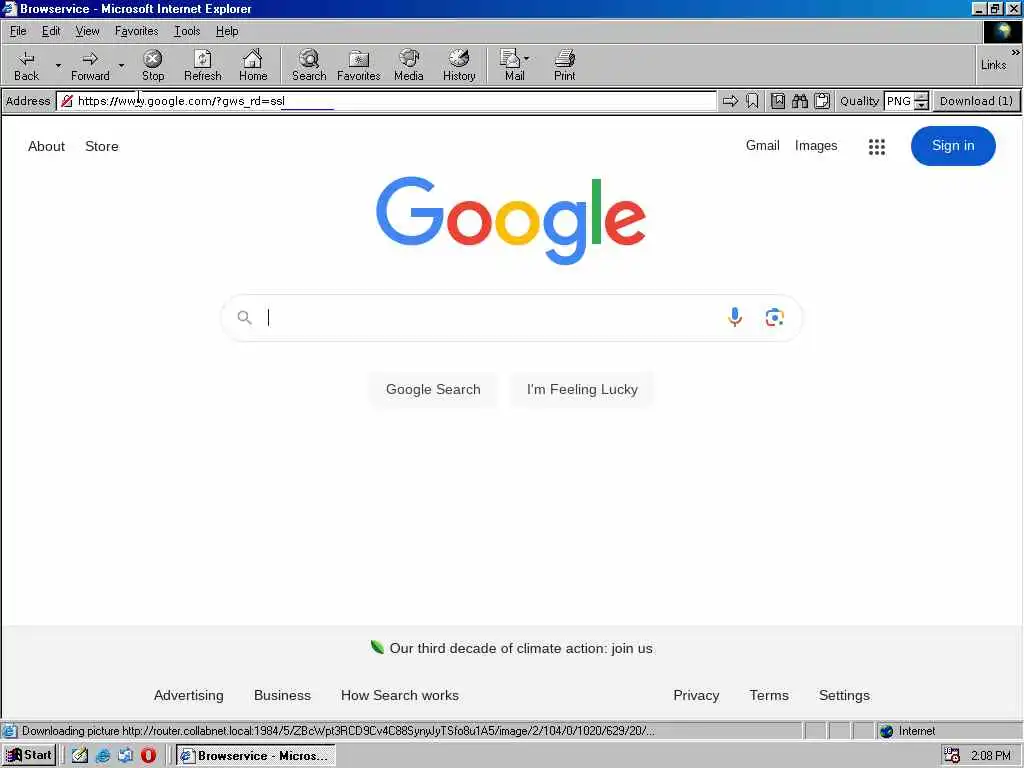Select the Browservice taskbar window button
Image resolution: width=1024 pixels, height=768 pixels.
coord(256,756)
